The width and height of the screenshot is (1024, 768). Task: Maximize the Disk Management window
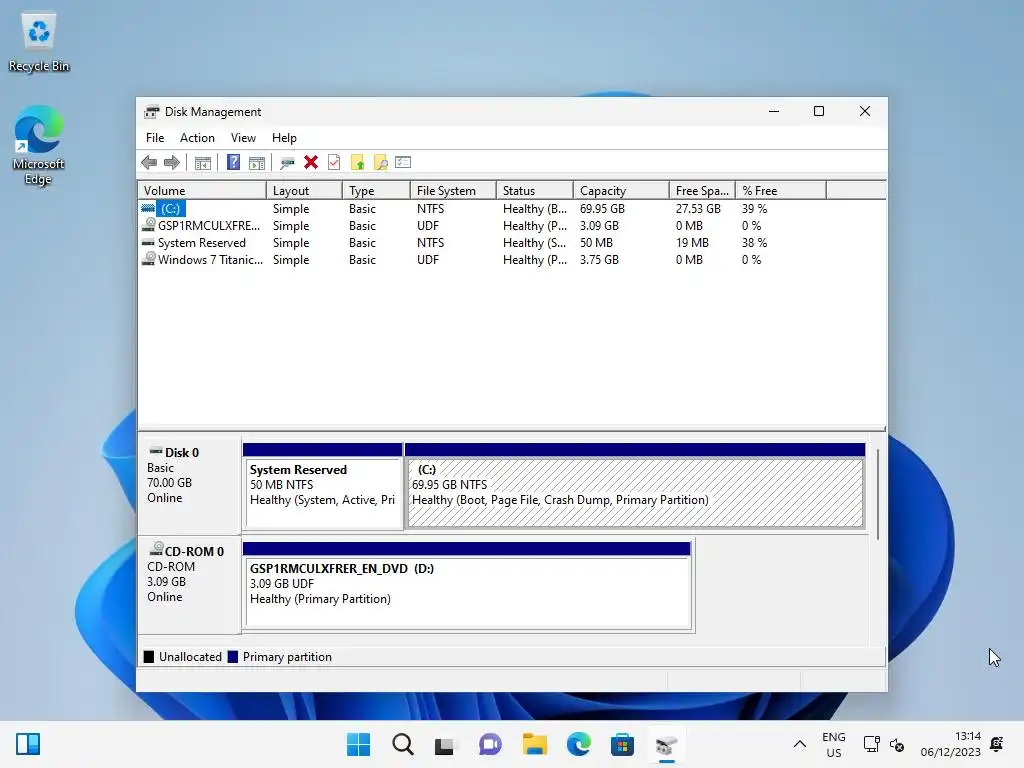point(819,112)
